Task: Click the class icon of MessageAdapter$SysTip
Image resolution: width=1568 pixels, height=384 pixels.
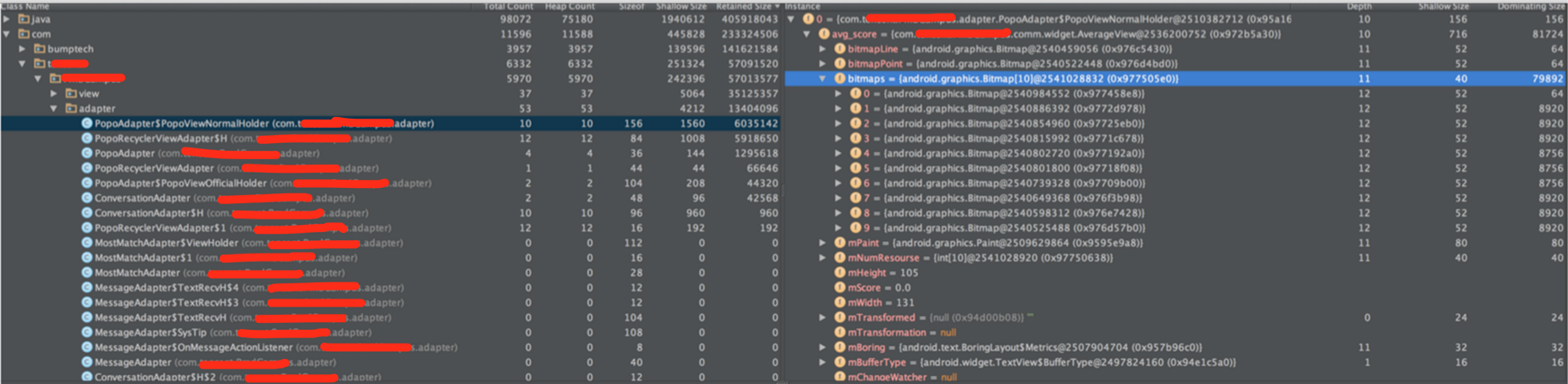Action: pos(87,332)
